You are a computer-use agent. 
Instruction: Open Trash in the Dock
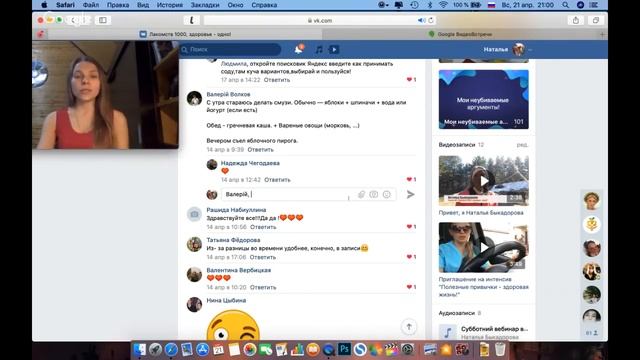point(500,349)
